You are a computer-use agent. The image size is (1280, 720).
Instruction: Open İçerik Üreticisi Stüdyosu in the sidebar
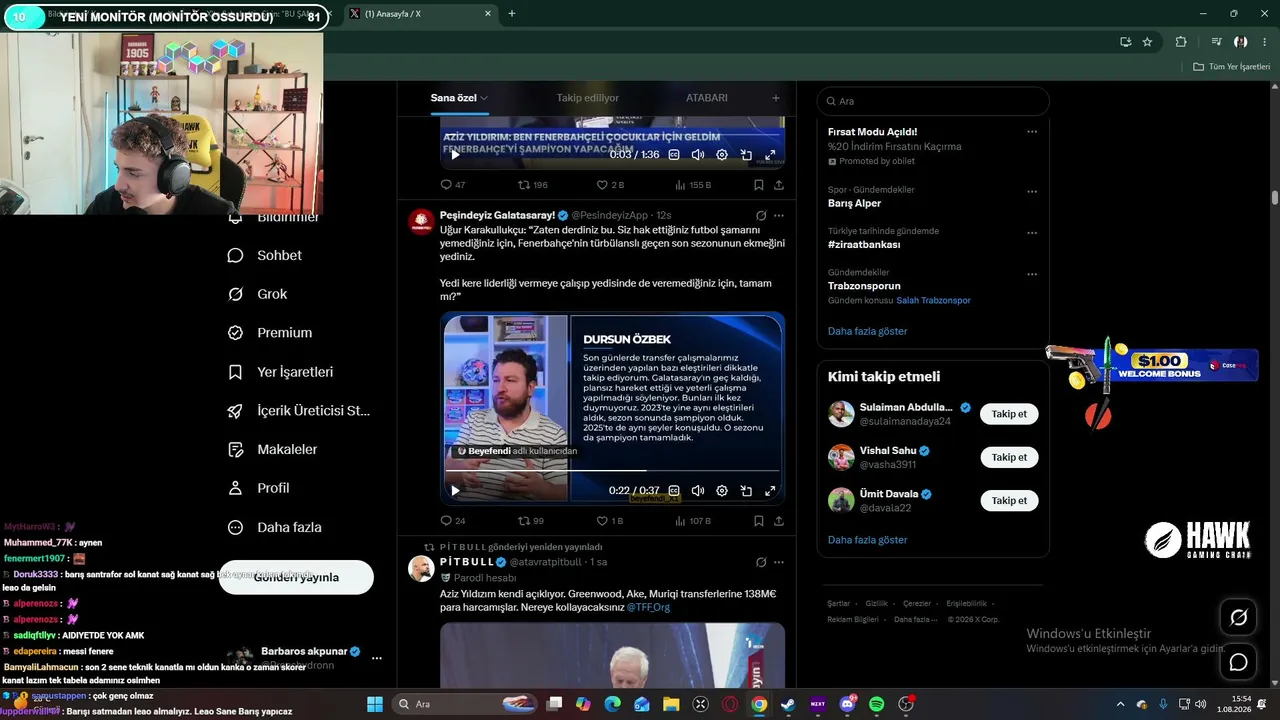(299, 411)
